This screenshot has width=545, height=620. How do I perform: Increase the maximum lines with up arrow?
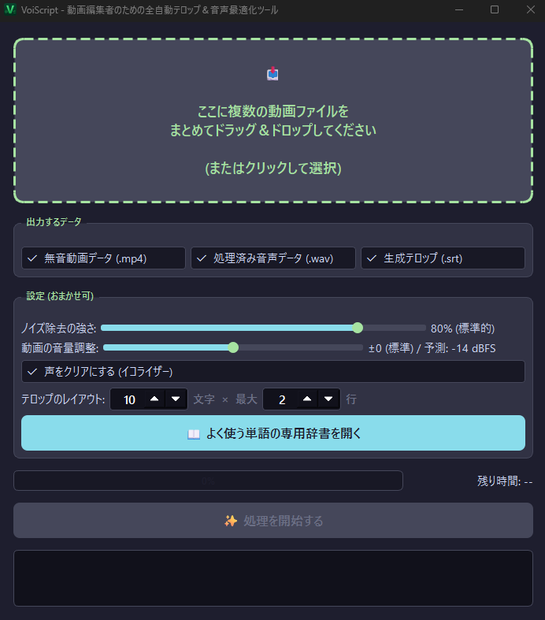pos(307,399)
